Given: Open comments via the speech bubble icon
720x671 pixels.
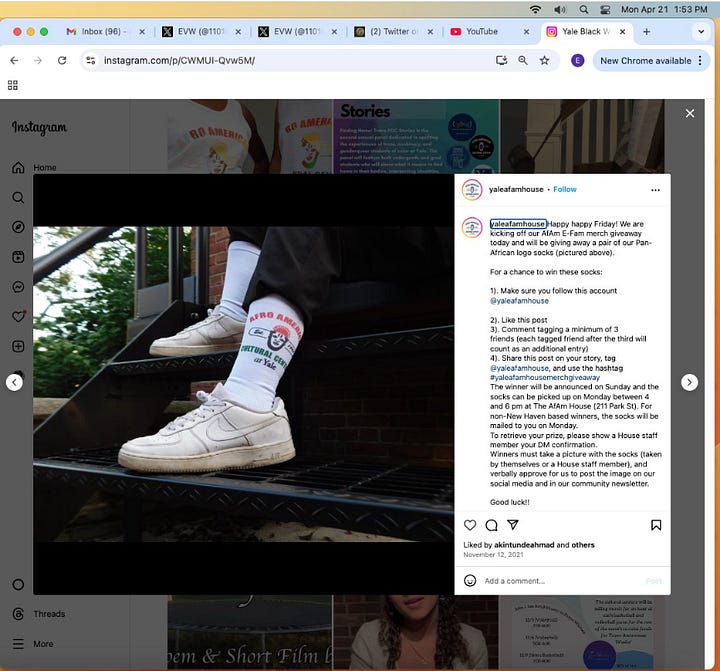Looking at the screenshot, I should (x=491, y=525).
